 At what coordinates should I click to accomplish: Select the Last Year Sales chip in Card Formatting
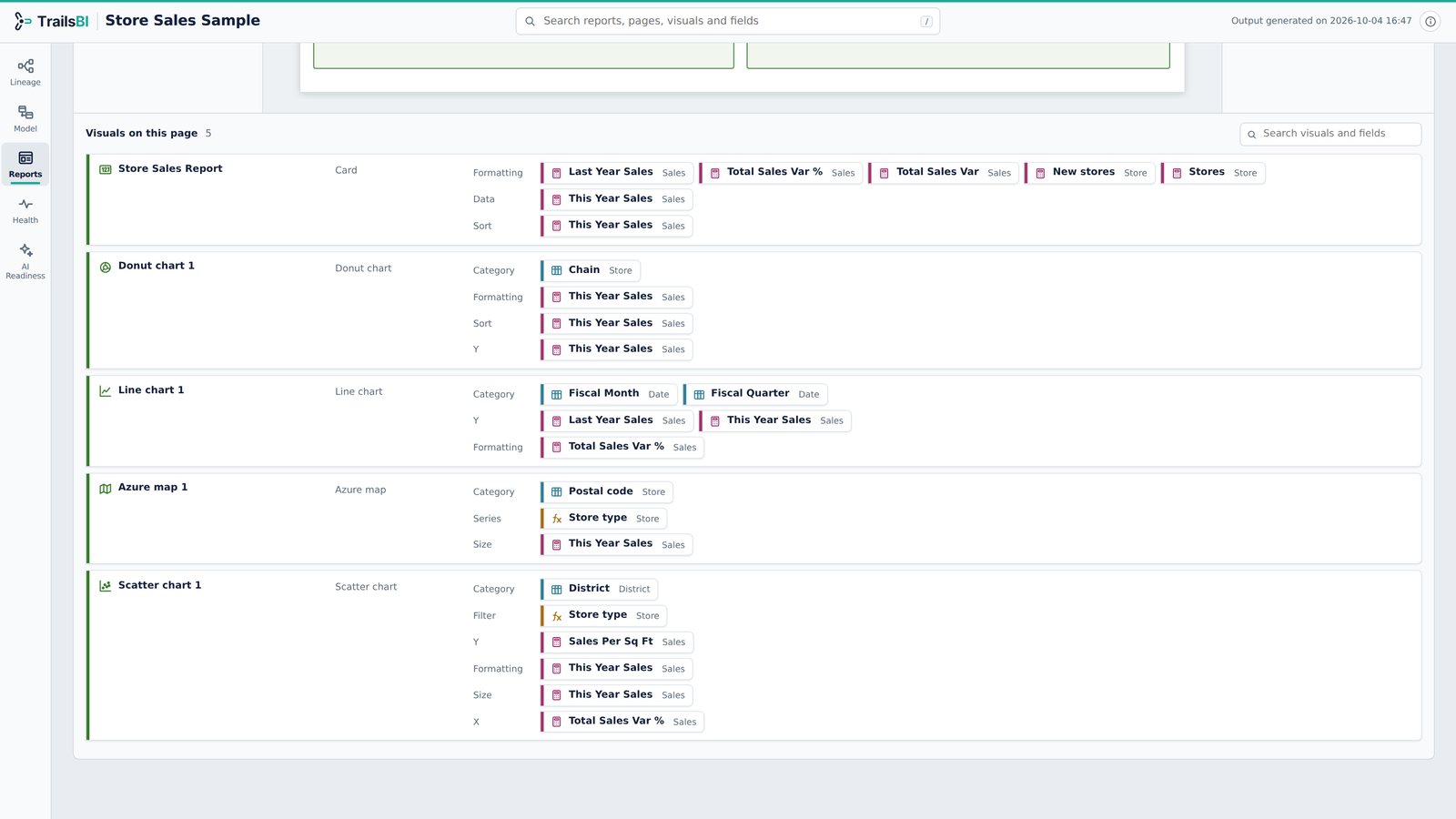(617, 173)
